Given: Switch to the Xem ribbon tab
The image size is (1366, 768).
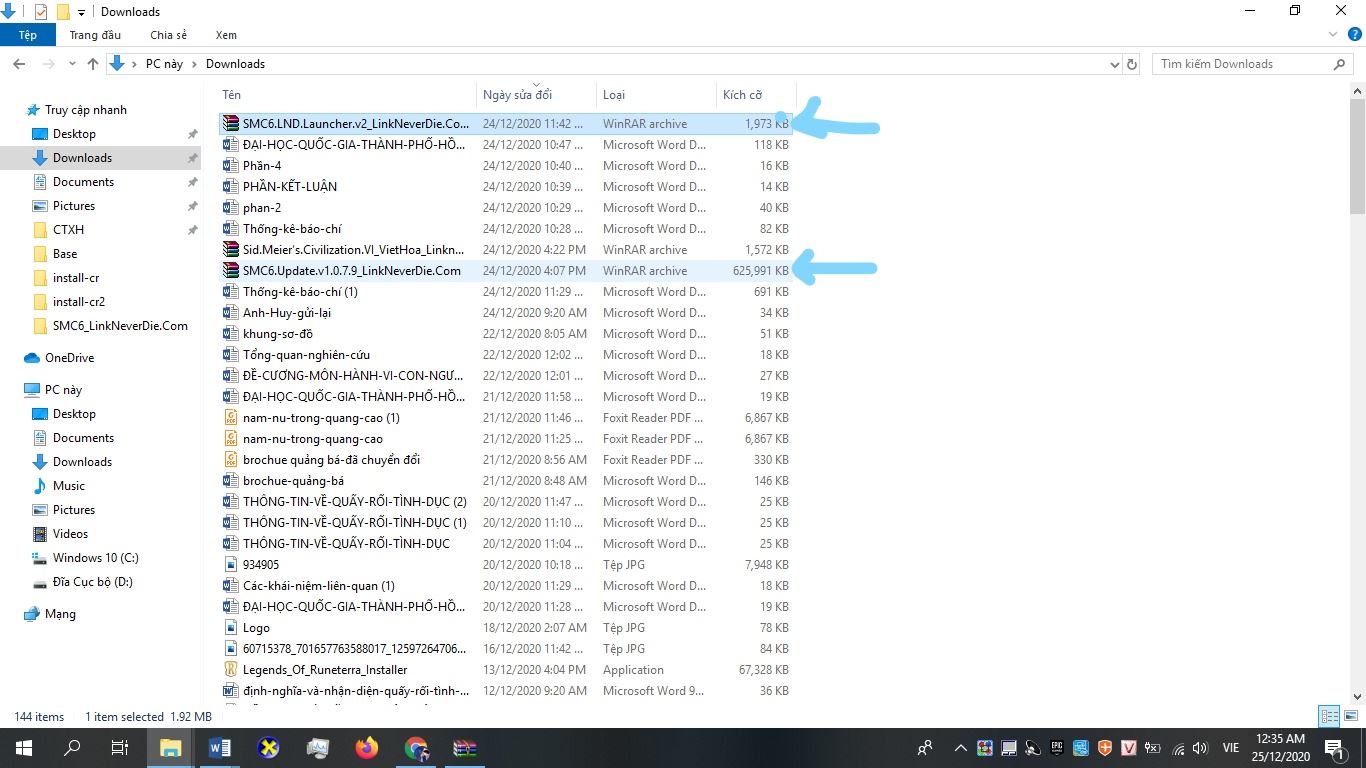Looking at the screenshot, I should click(226, 35).
